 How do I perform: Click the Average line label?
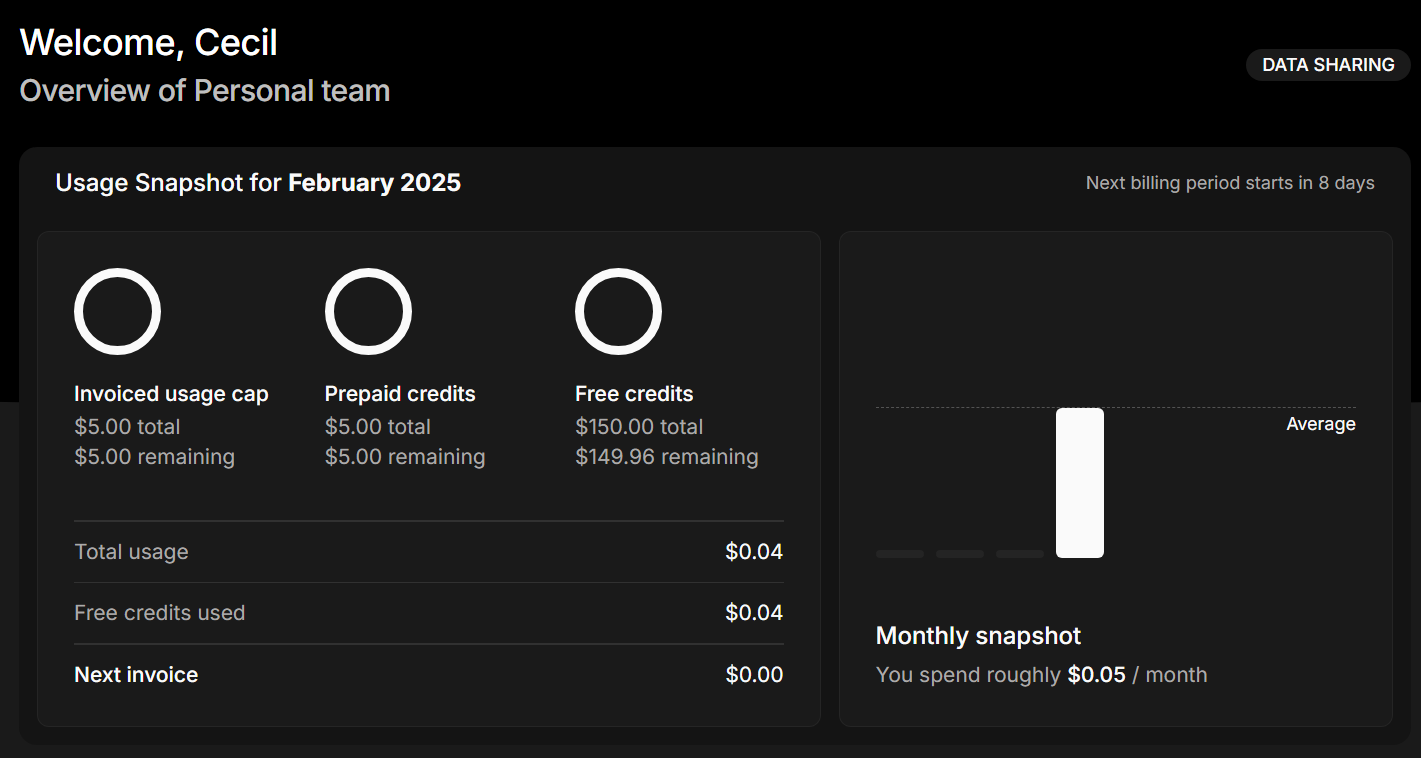1320,424
